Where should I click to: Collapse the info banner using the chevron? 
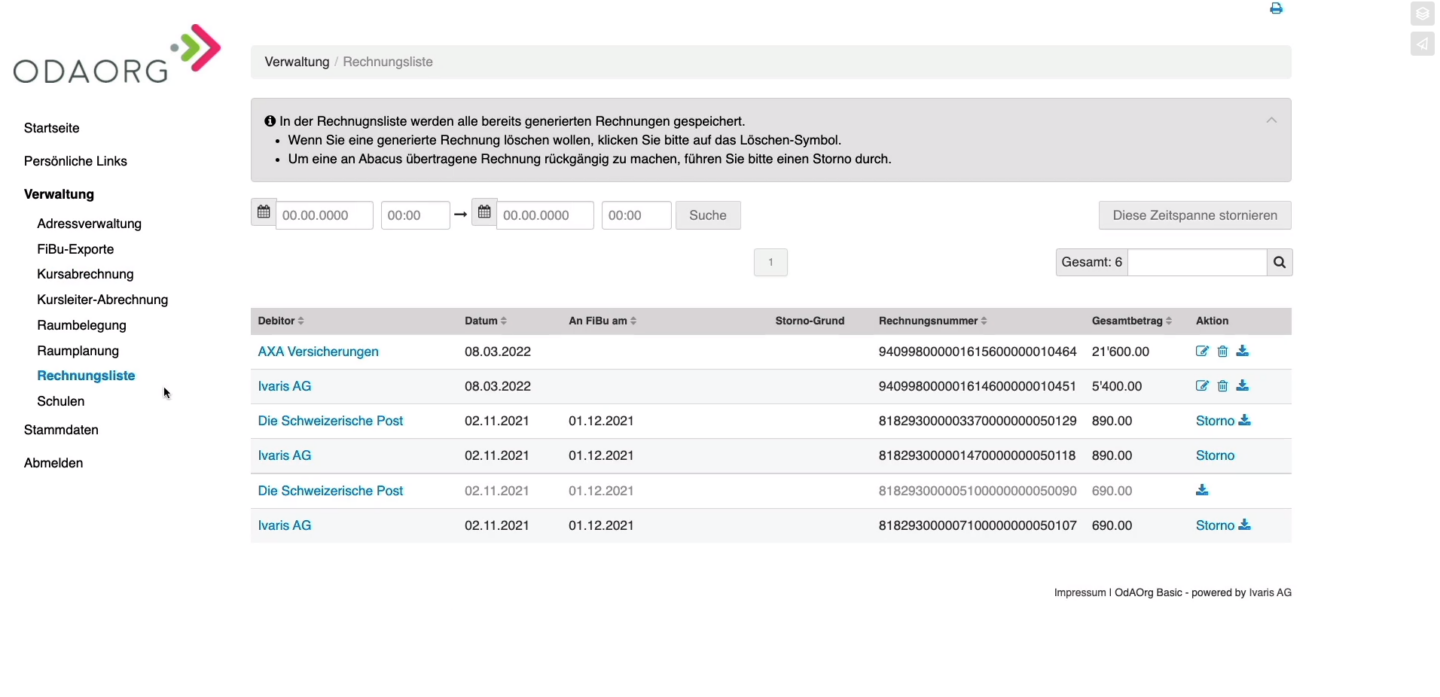(x=1271, y=119)
